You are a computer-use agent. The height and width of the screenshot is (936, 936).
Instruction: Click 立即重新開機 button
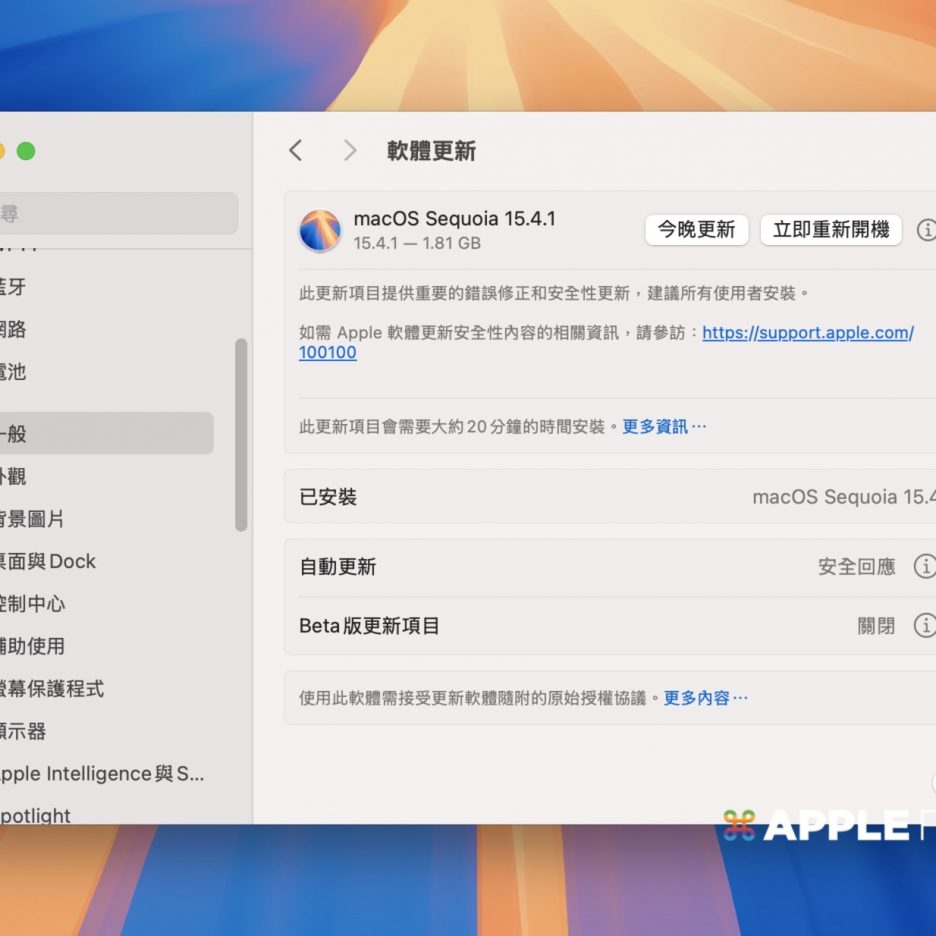[x=831, y=230]
